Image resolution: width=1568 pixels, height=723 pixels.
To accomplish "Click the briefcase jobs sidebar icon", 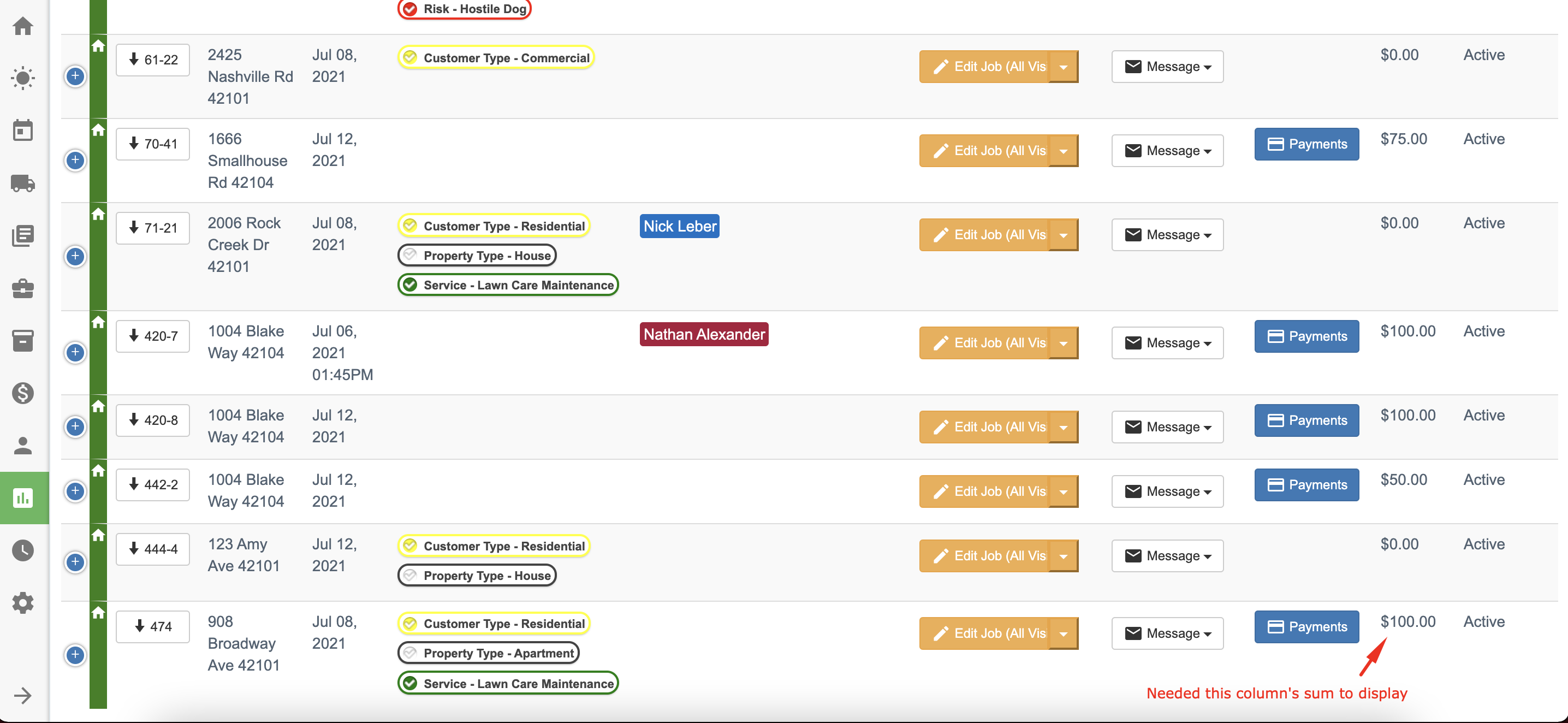I will click(23, 288).
